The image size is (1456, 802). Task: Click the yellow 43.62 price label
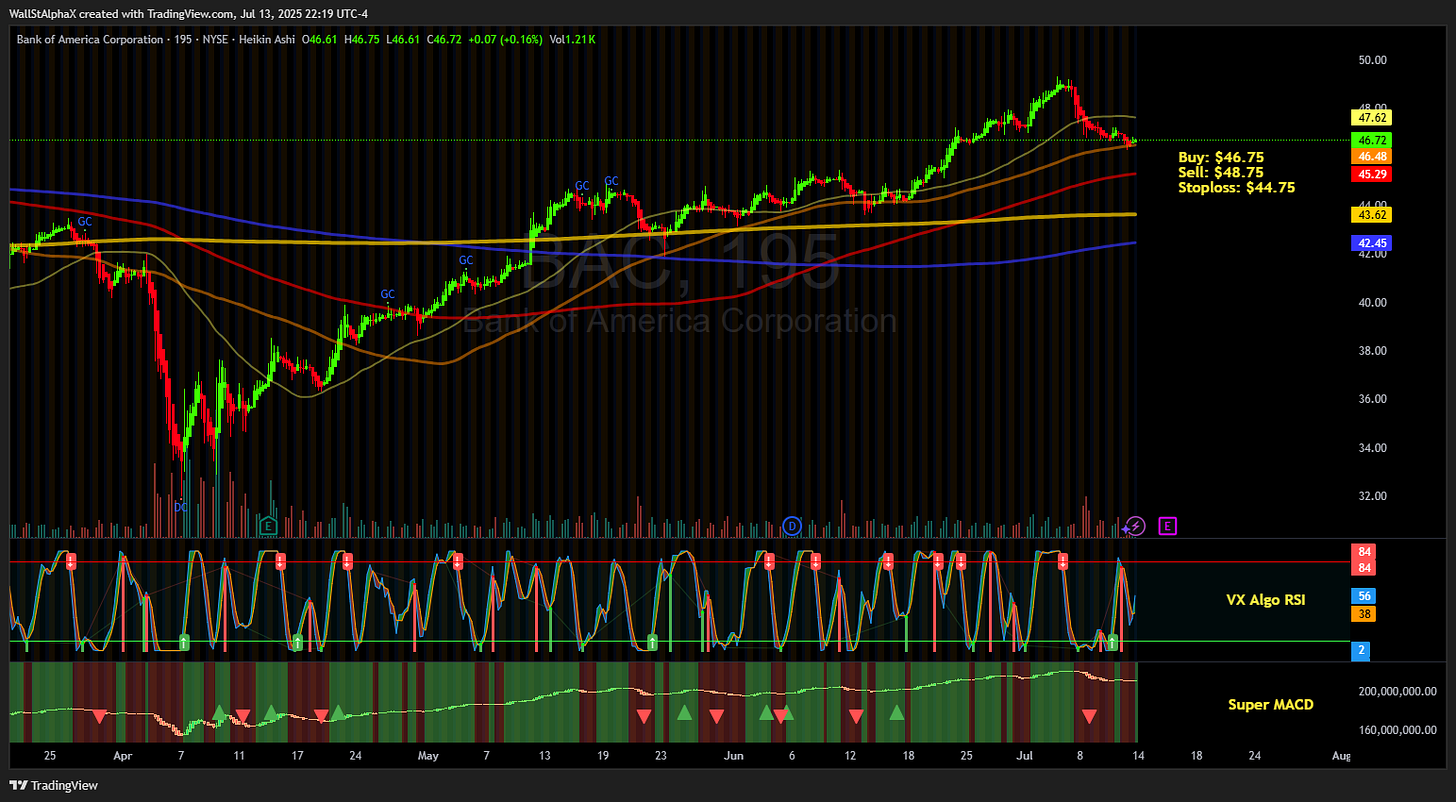pos(1369,214)
